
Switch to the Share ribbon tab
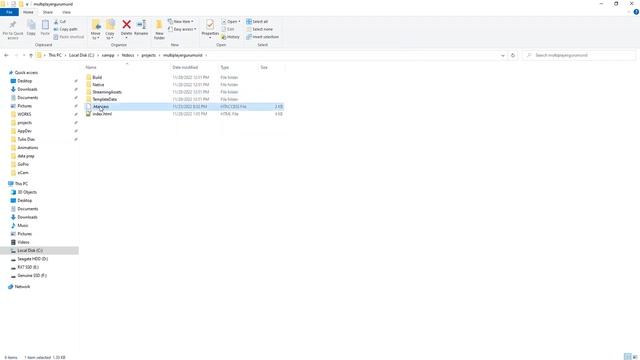tap(48, 12)
